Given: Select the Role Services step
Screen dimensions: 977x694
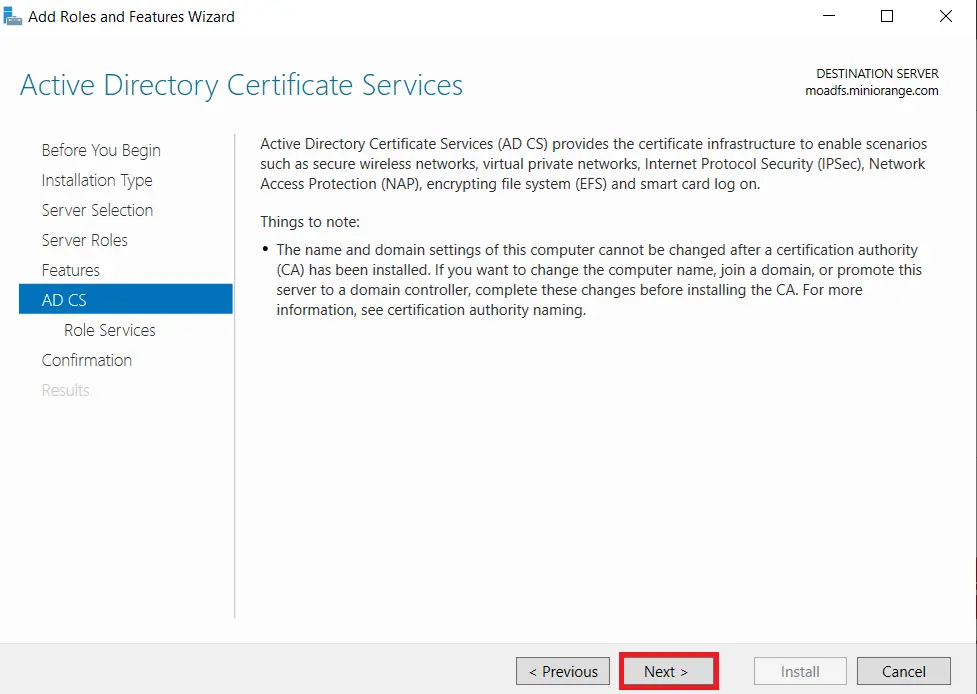Looking at the screenshot, I should tap(109, 330).
